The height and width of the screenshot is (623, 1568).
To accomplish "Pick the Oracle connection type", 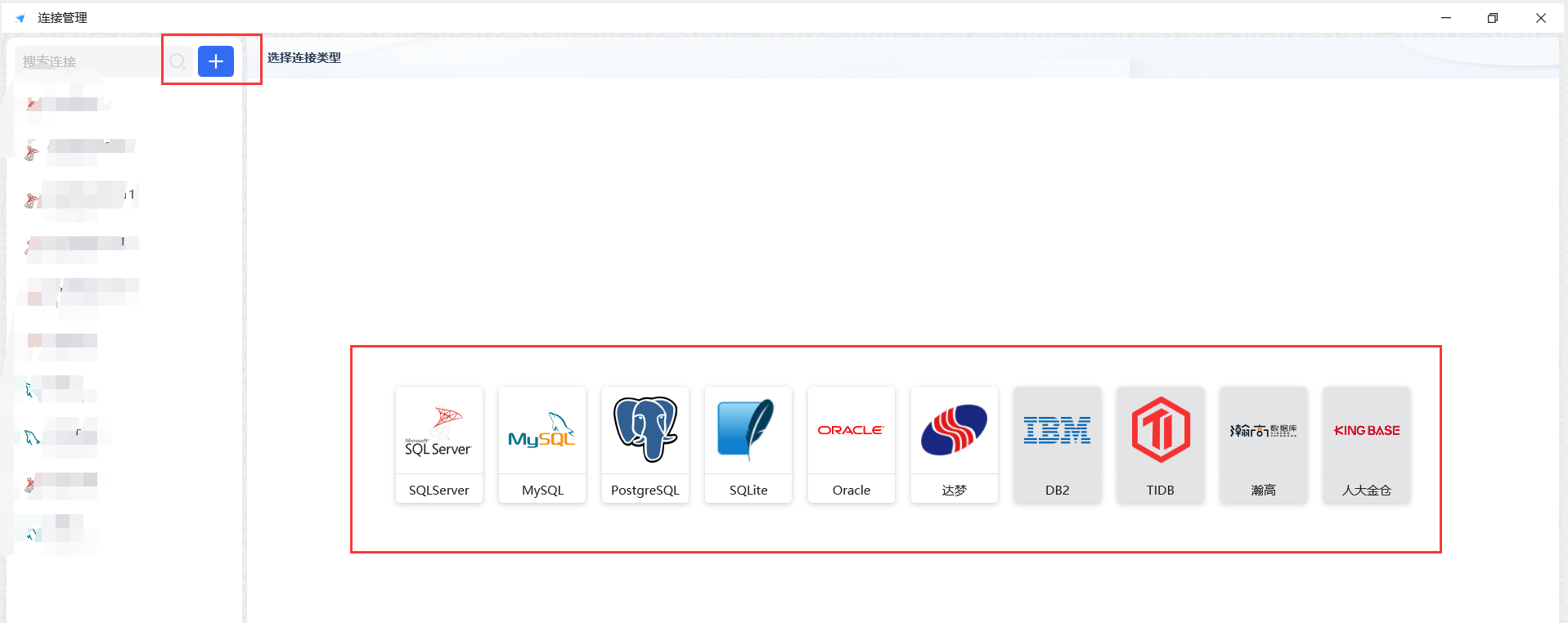I will tap(851, 445).
